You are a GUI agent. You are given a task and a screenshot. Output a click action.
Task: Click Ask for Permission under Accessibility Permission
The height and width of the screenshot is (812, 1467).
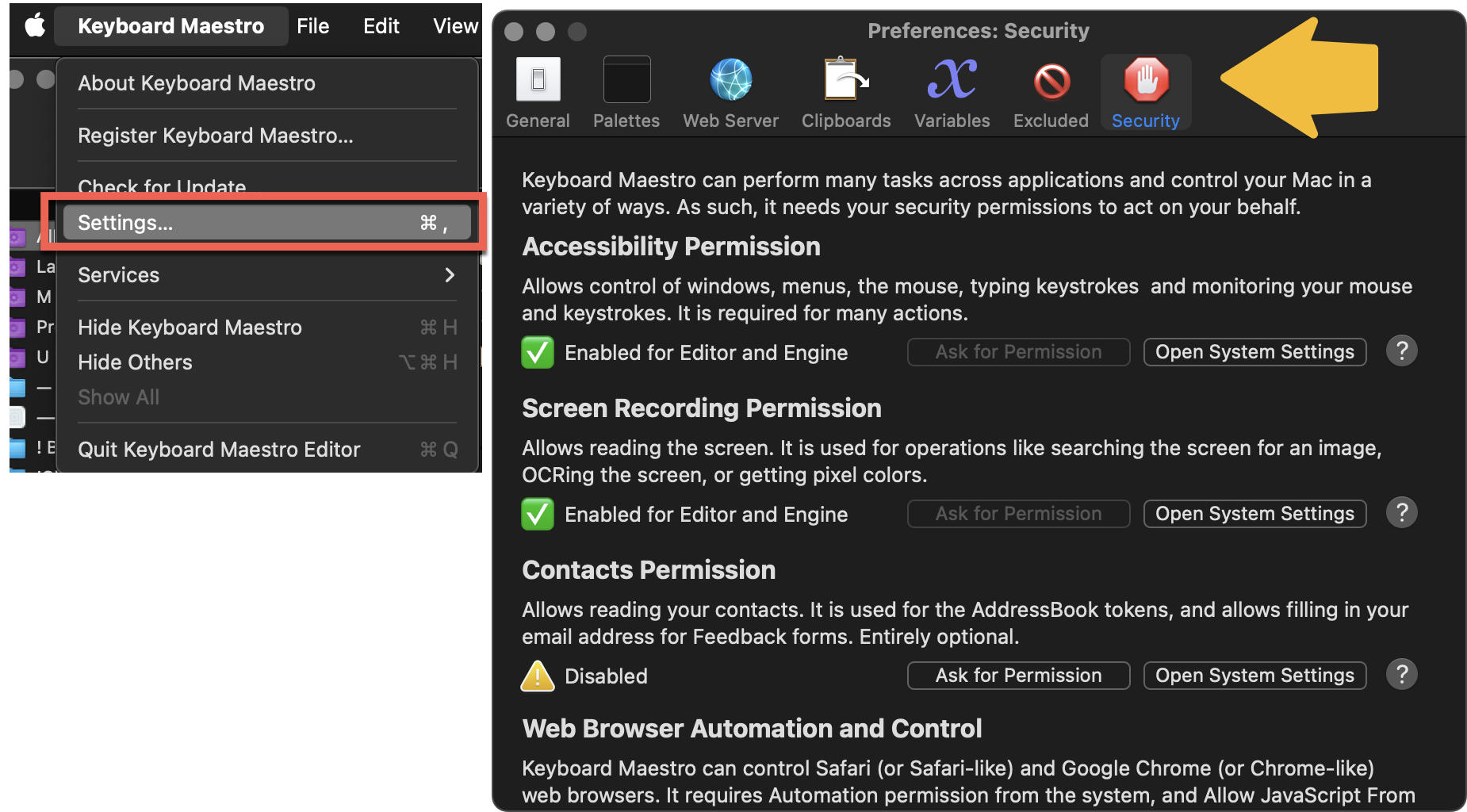[1018, 352]
